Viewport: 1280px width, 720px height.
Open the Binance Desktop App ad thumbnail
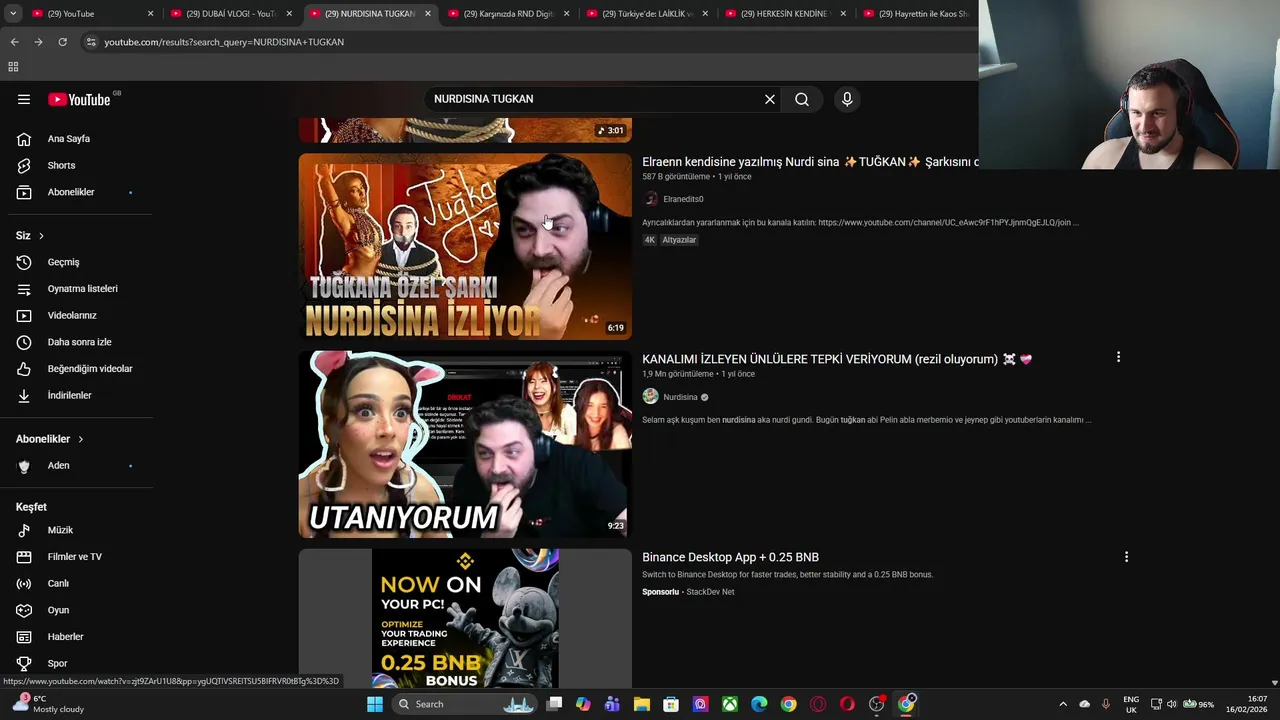click(465, 618)
